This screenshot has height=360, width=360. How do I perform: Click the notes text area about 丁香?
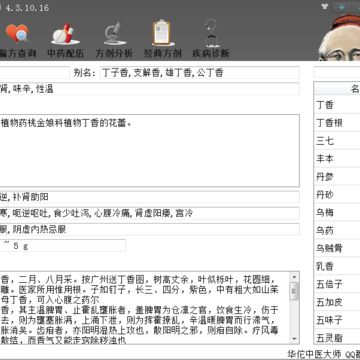[x=145, y=308]
